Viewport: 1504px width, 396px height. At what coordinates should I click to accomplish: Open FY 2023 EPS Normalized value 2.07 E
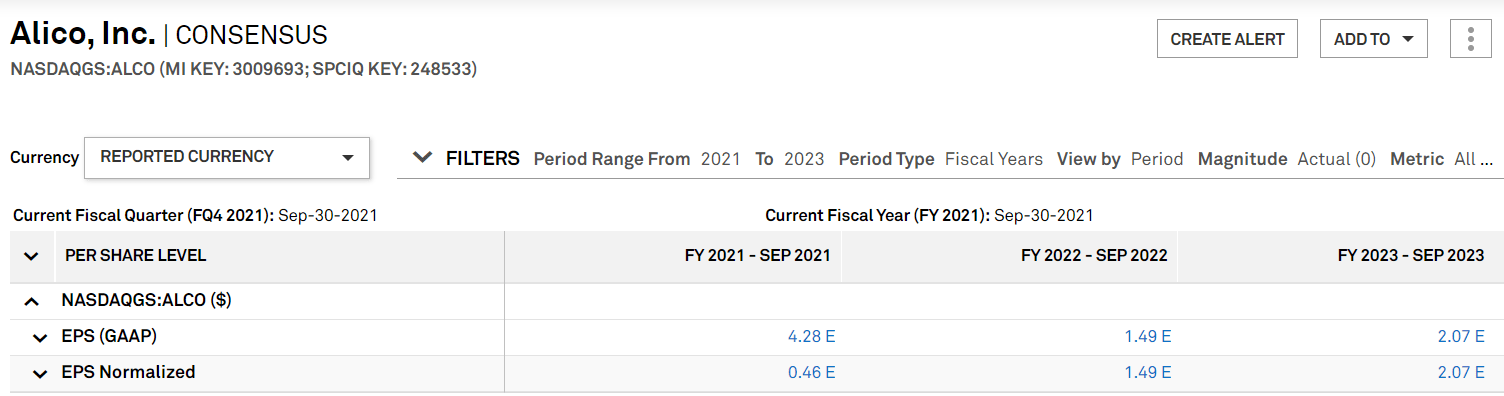pos(1461,373)
